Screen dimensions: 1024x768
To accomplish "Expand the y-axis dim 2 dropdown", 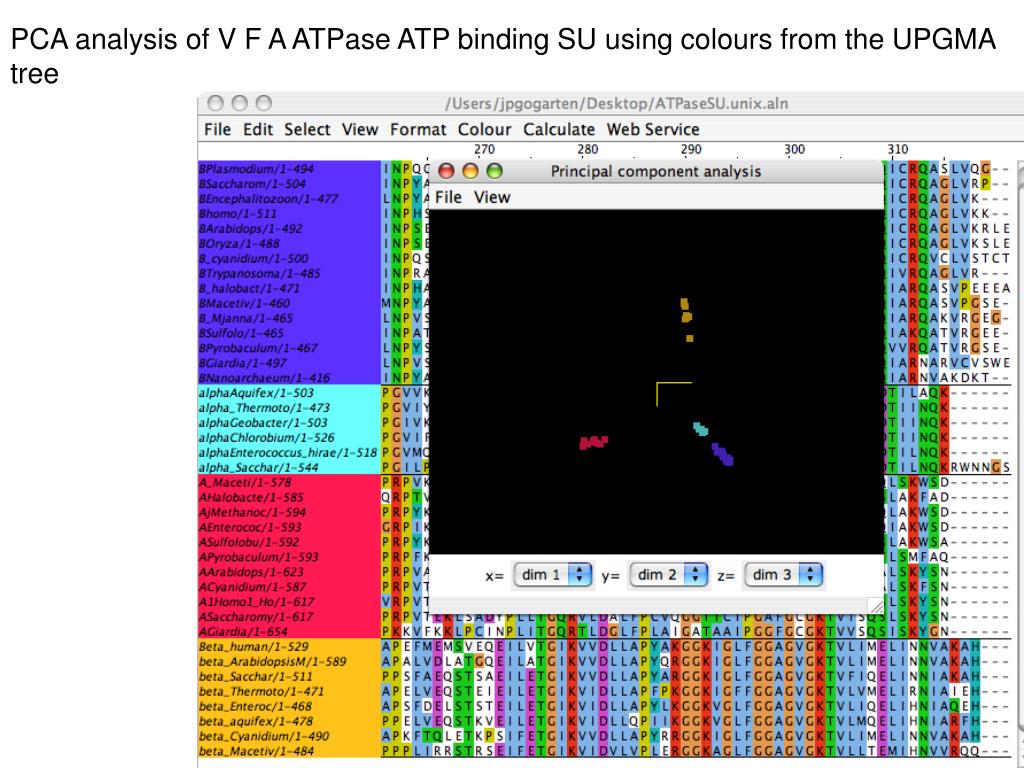I will tap(669, 575).
